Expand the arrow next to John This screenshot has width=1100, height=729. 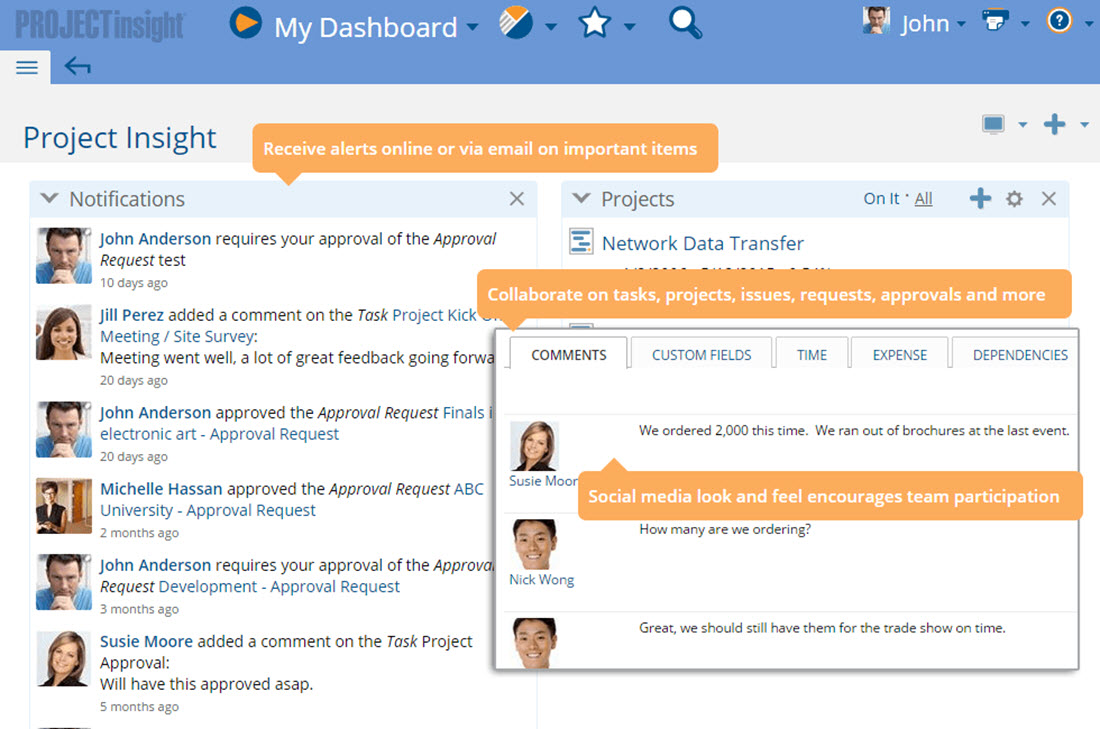click(x=961, y=24)
